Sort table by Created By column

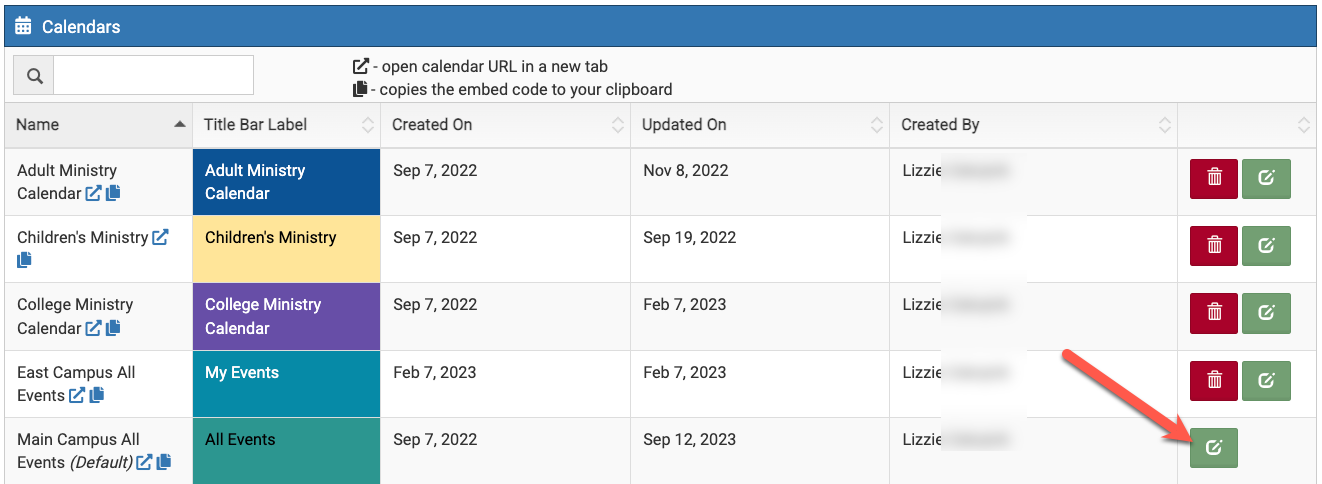(x=1033, y=125)
